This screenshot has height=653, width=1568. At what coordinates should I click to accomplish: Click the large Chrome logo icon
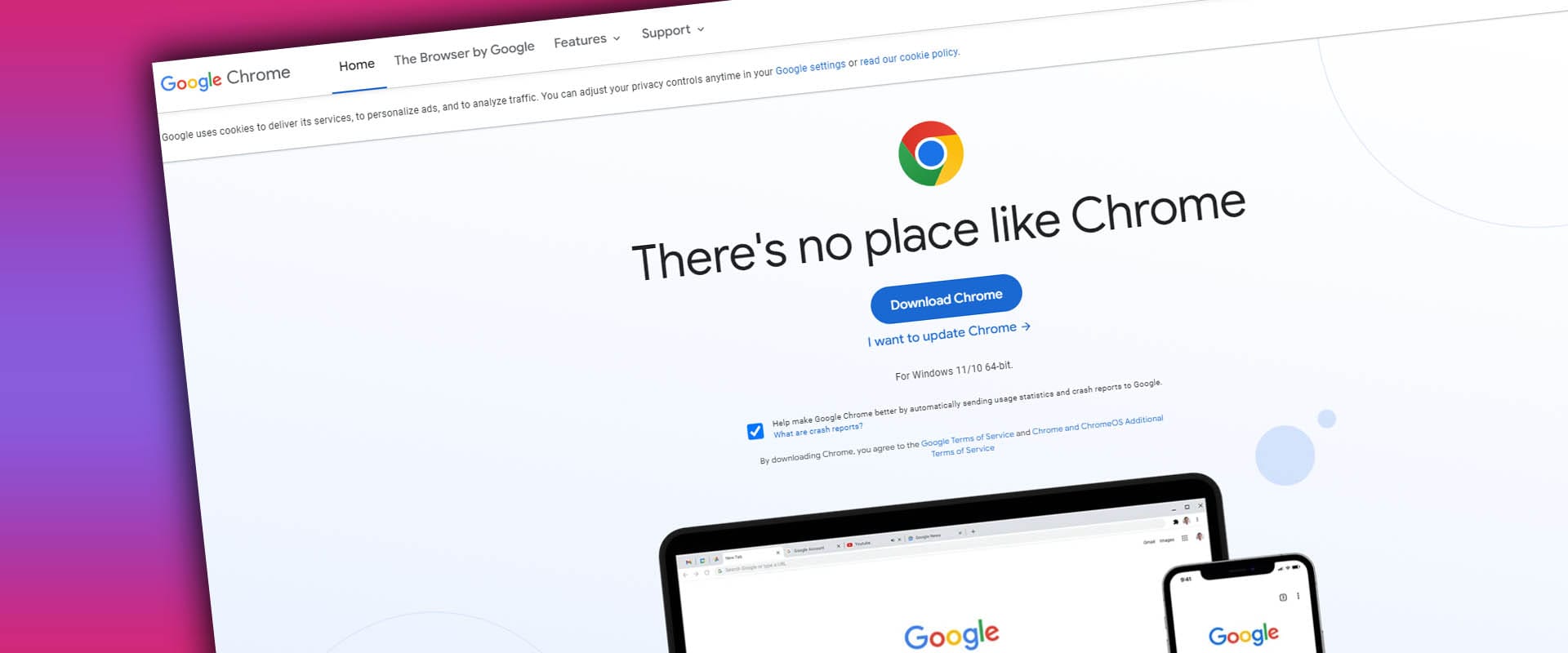point(931,153)
